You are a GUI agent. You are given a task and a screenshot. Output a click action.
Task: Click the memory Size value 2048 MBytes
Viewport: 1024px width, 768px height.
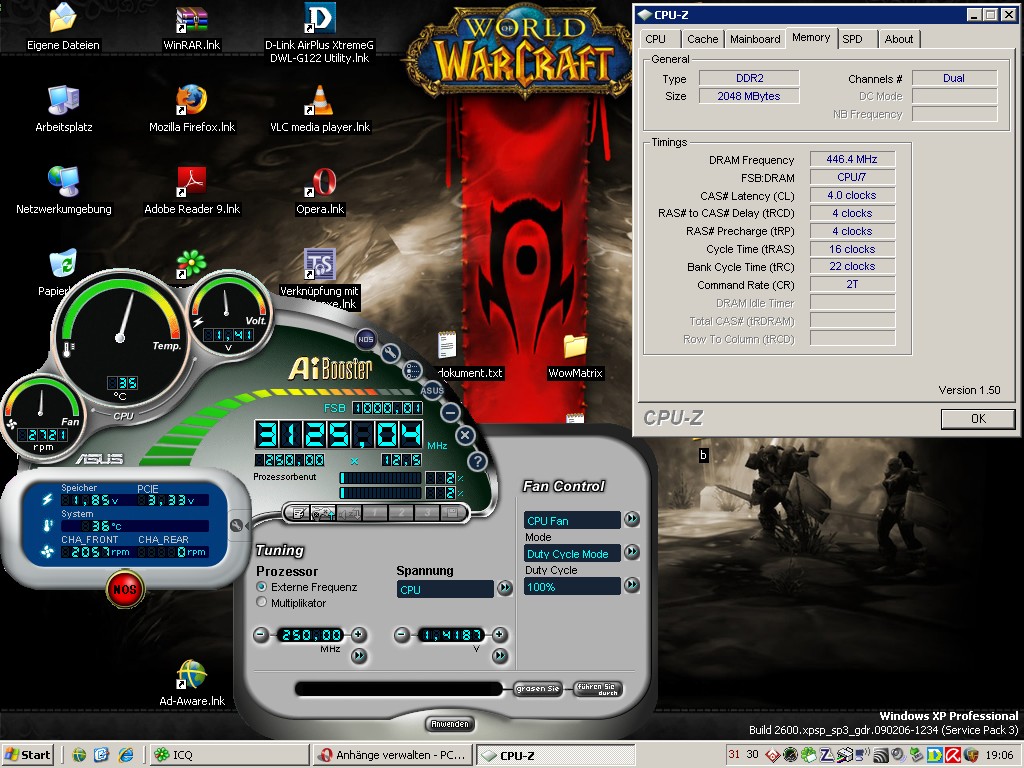[x=749, y=96]
